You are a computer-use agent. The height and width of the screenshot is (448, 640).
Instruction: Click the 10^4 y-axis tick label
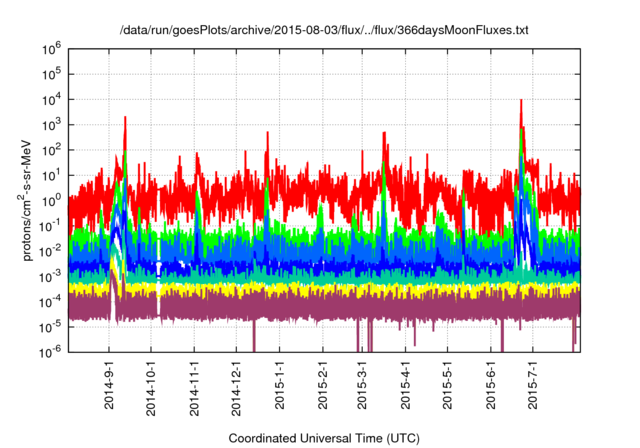[51, 99]
